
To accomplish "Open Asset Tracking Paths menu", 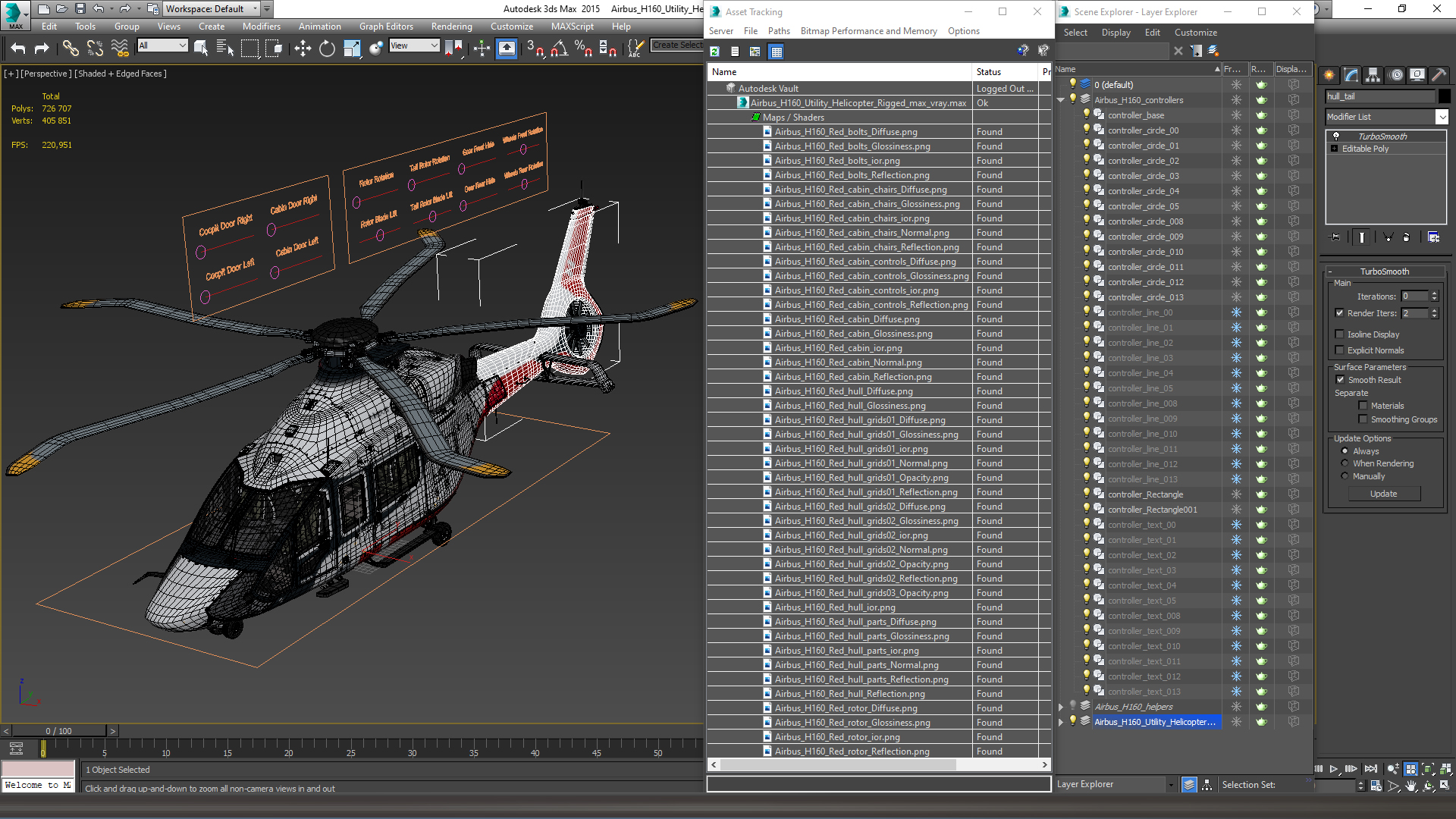I will [779, 31].
